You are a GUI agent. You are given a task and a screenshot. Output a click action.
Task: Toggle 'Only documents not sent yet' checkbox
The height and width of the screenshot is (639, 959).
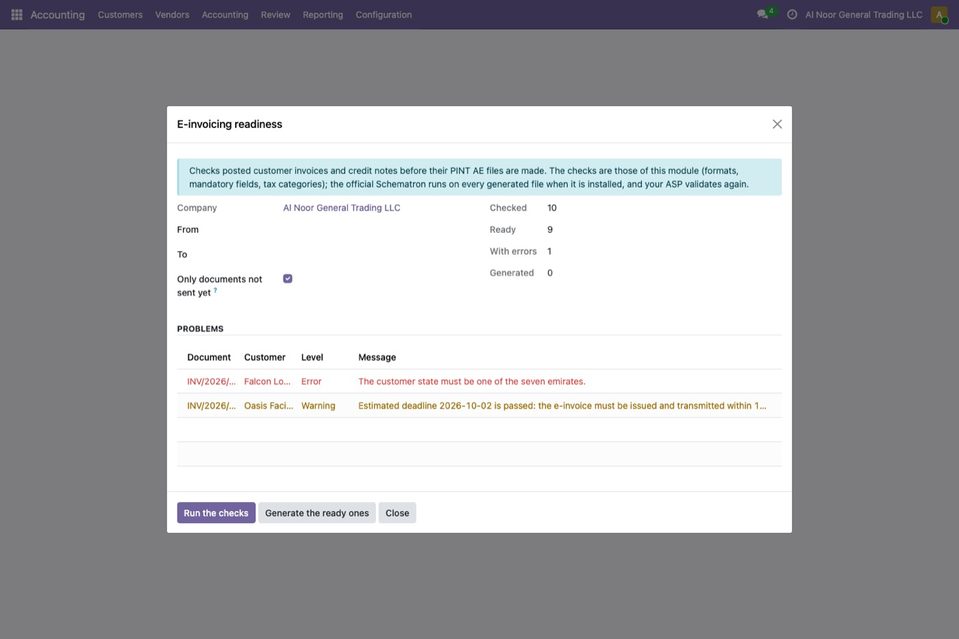[x=287, y=279]
